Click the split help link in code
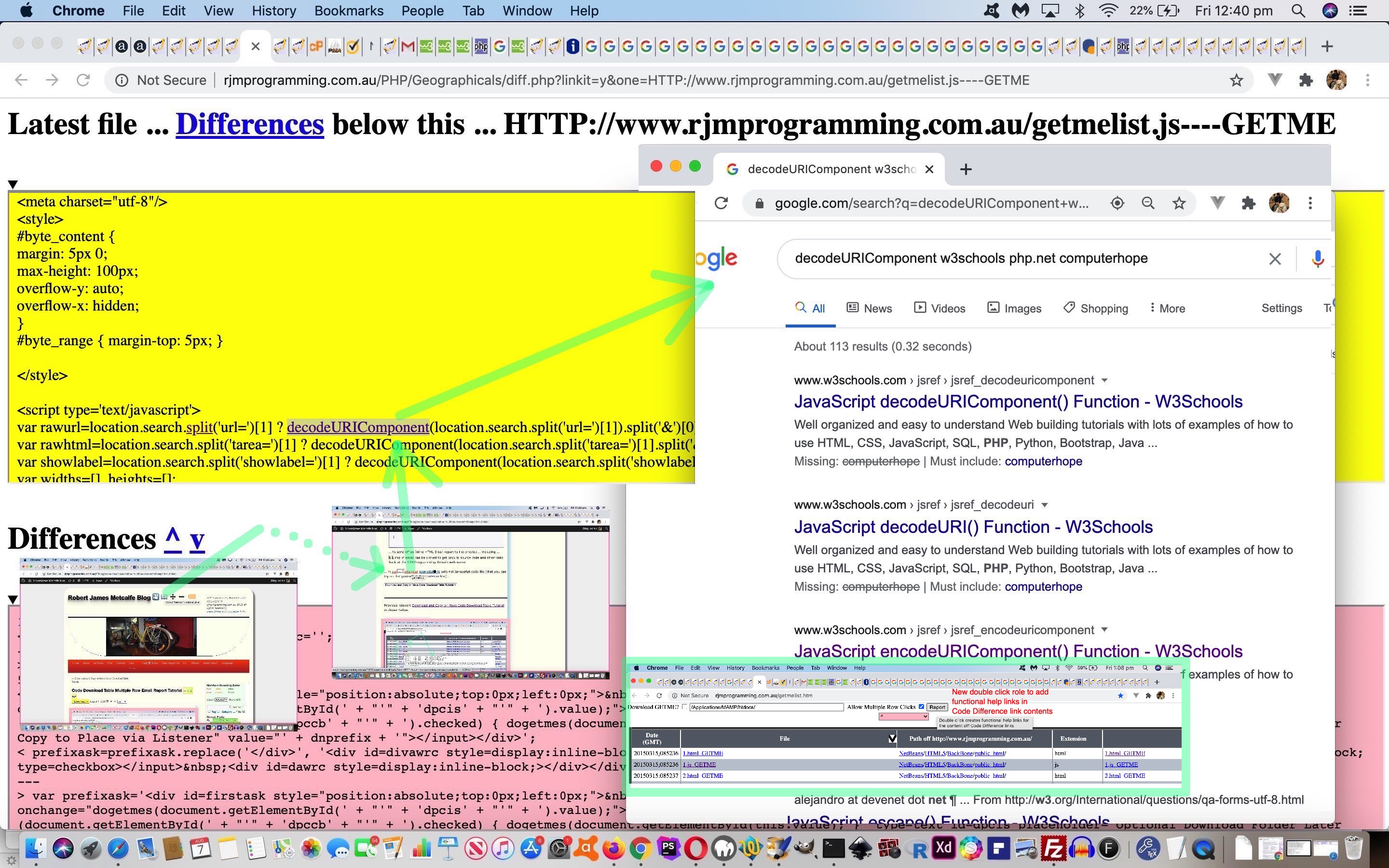This screenshot has height=868, width=1389. (x=199, y=428)
